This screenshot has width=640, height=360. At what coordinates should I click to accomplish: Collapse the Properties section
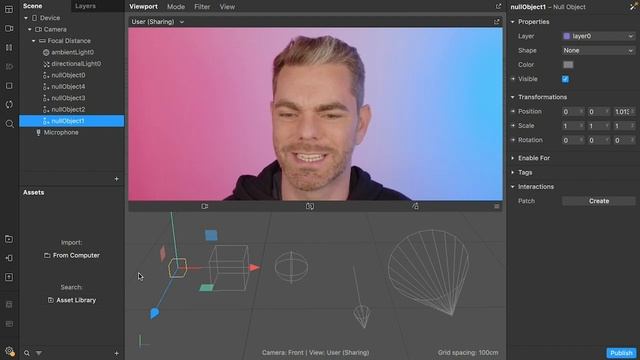pyautogui.click(x=513, y=22)
